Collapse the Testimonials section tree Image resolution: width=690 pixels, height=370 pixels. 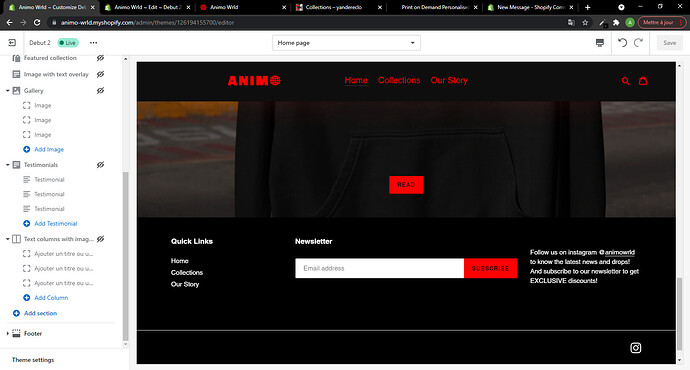(7, 165)
